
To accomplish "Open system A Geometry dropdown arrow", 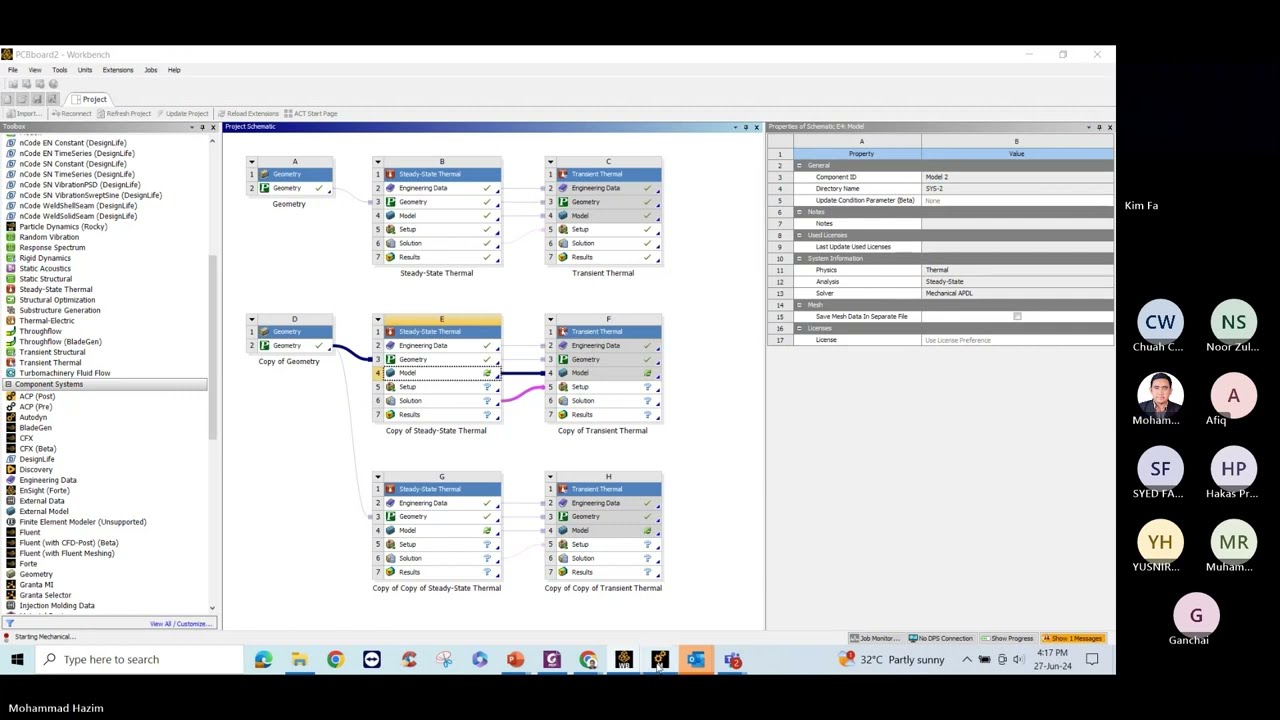I will 252,162.
